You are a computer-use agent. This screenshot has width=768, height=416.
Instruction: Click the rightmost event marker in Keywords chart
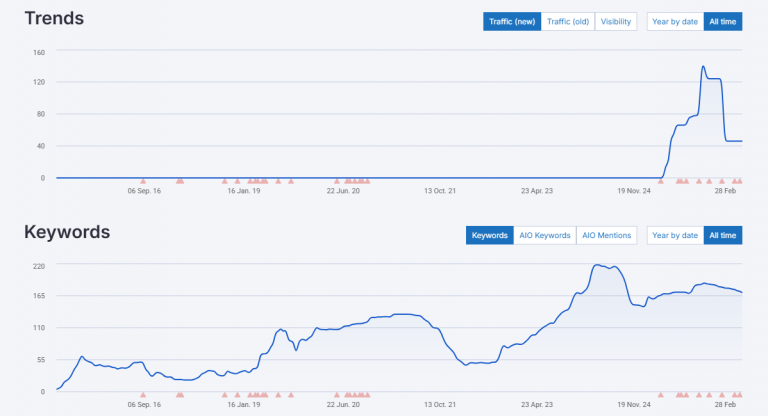coord(738,395)
